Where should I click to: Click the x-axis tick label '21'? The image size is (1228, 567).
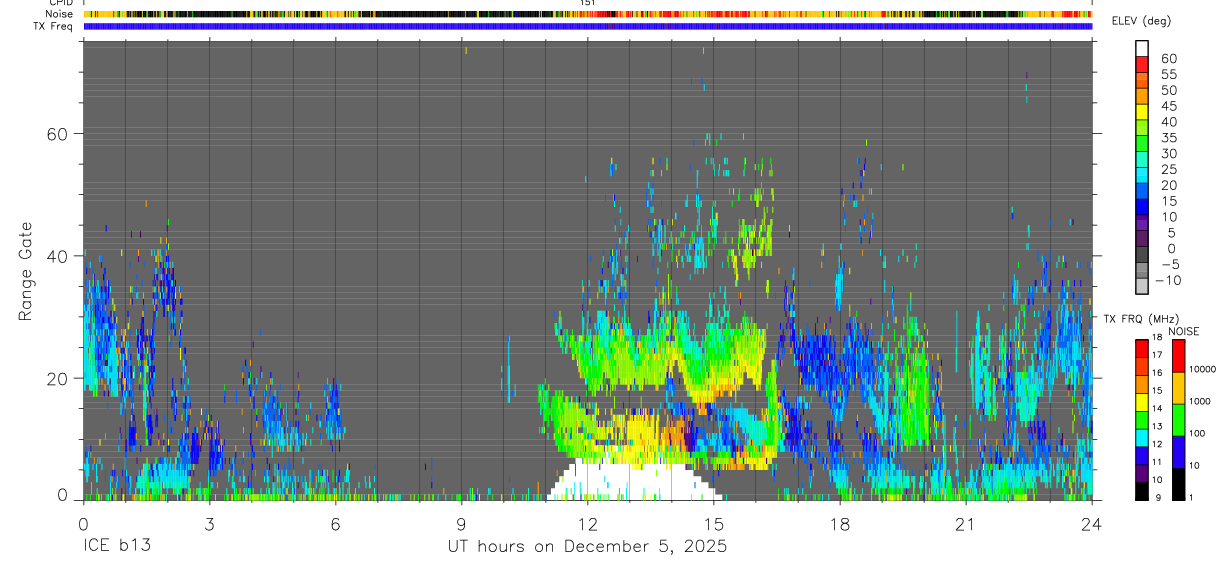[966, 523]
